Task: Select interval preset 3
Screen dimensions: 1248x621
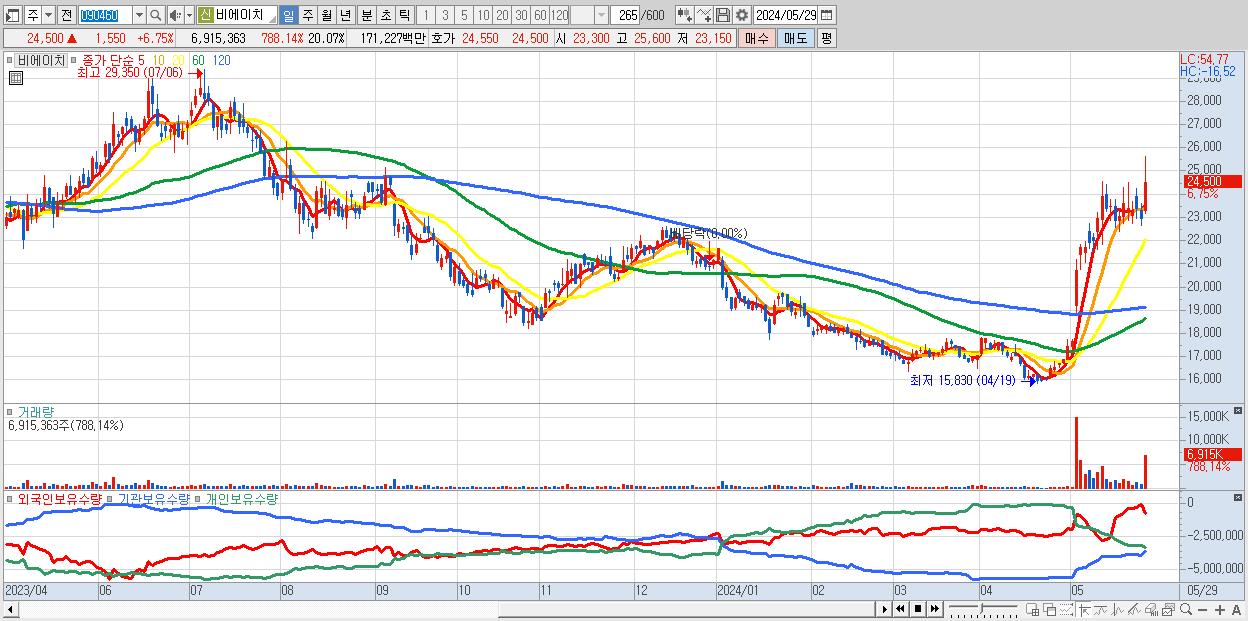Action: (x=445, y=15)
